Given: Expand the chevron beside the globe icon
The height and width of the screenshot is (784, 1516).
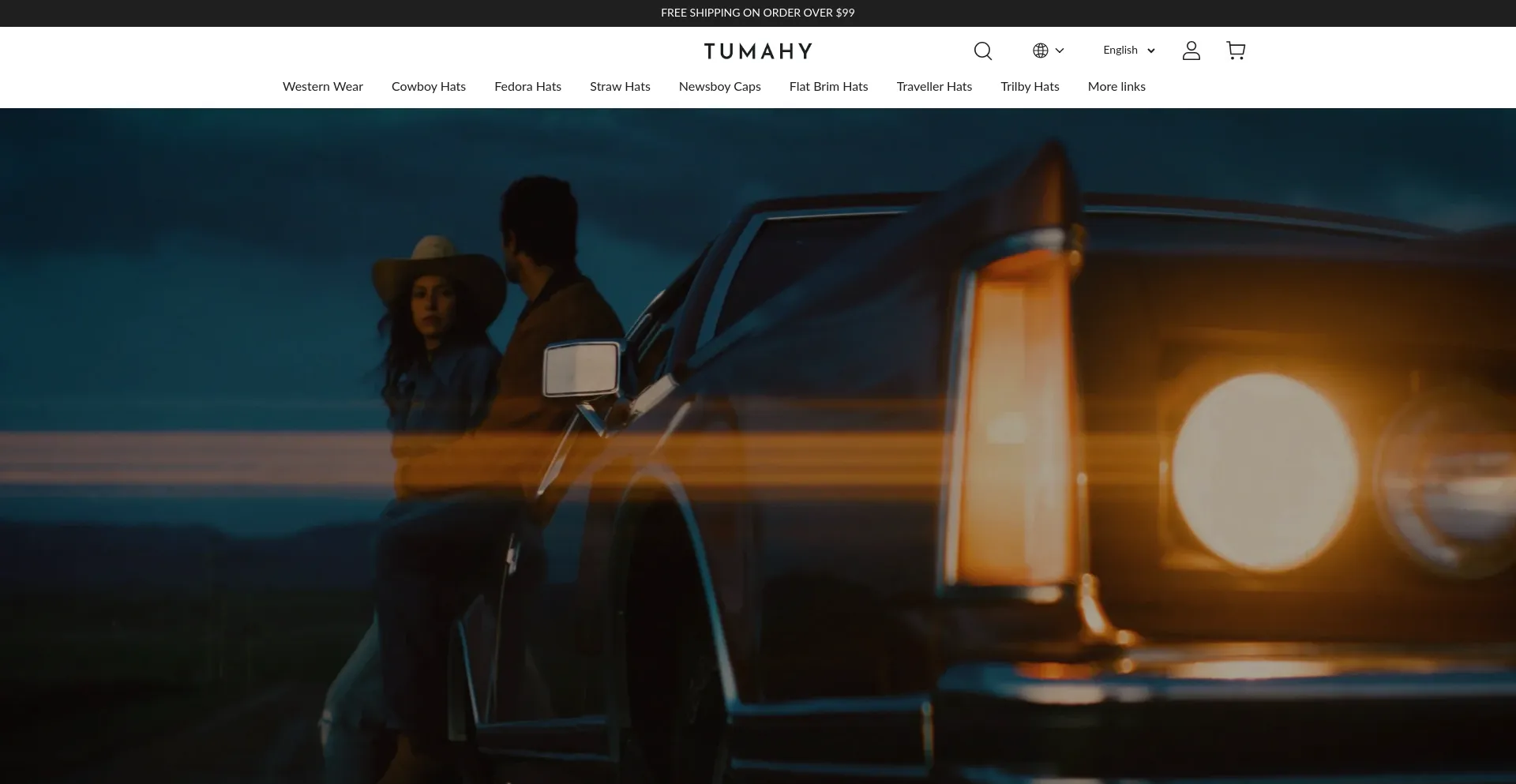Looking at the screenshot, I should click(1060, 51).
